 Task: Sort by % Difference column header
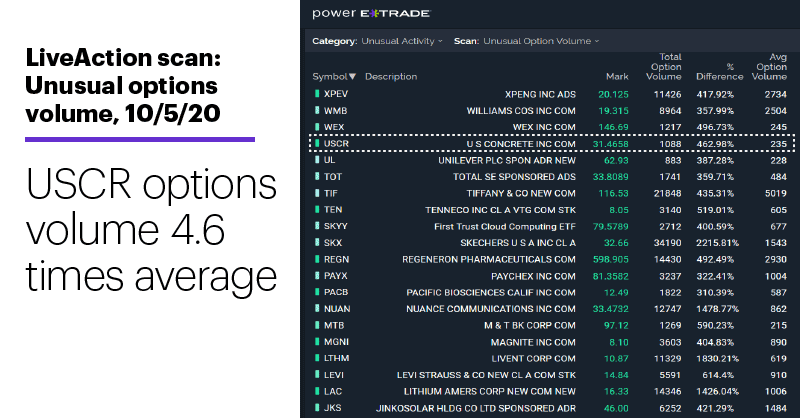coord(720,72)
